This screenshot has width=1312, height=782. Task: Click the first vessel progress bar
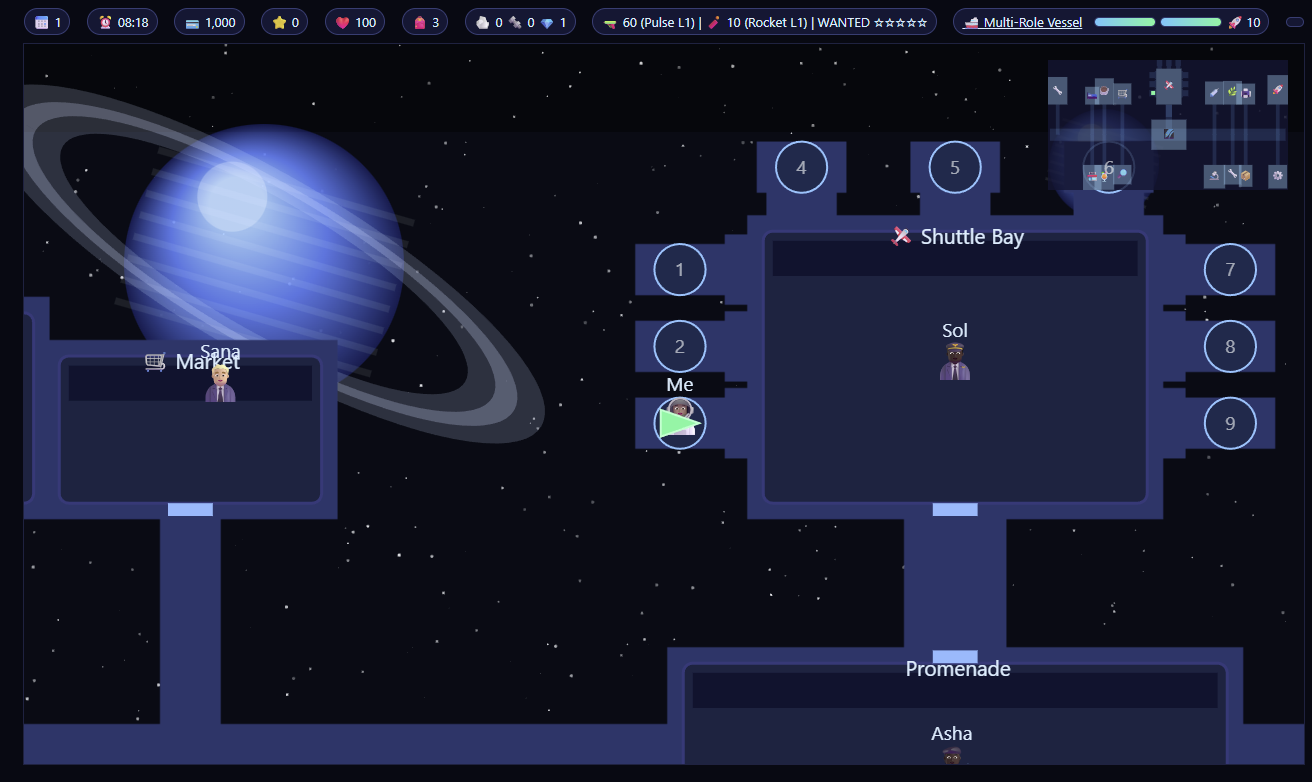pyautogui.click(x=1124, y=21)
